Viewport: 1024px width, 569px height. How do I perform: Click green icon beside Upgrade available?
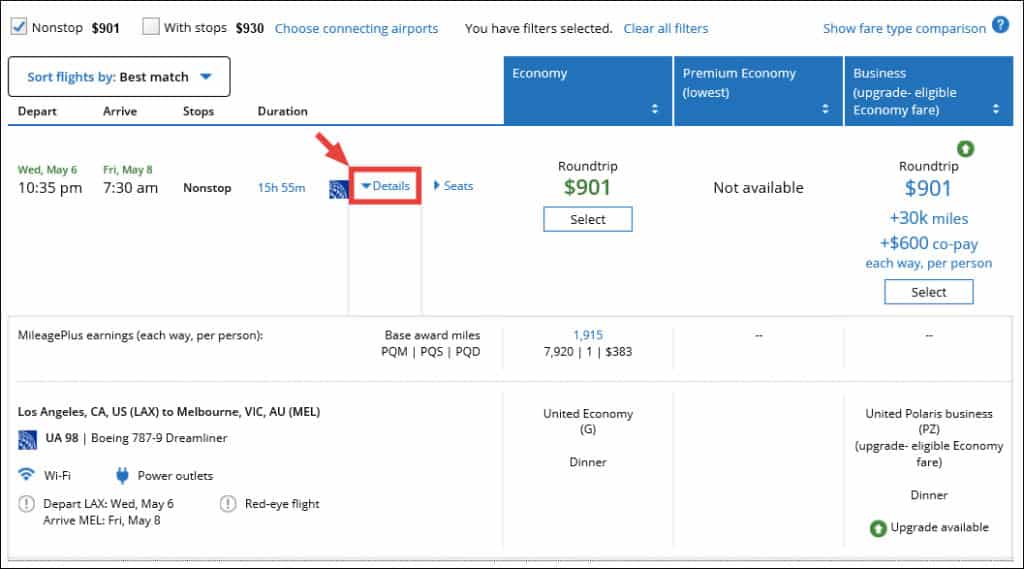(878, 528)
